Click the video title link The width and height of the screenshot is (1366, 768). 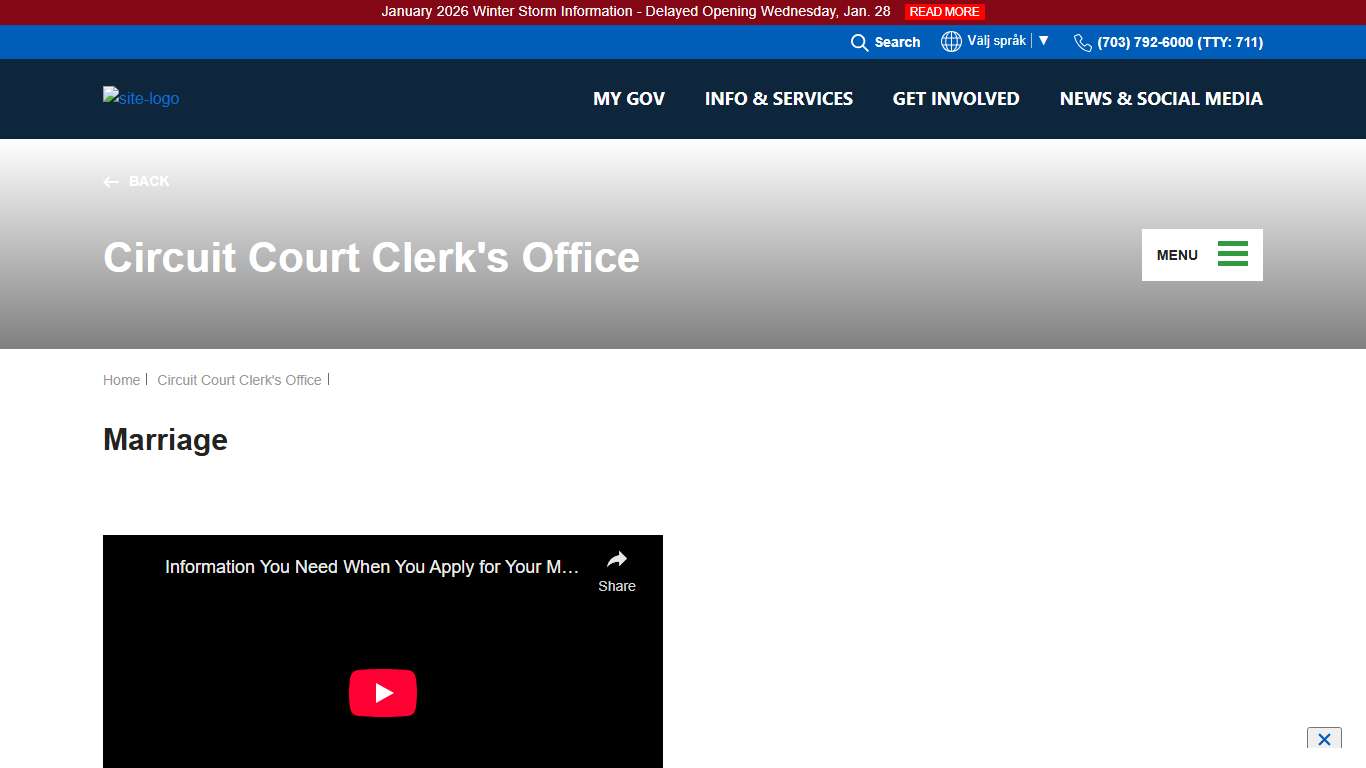point(372,567)
